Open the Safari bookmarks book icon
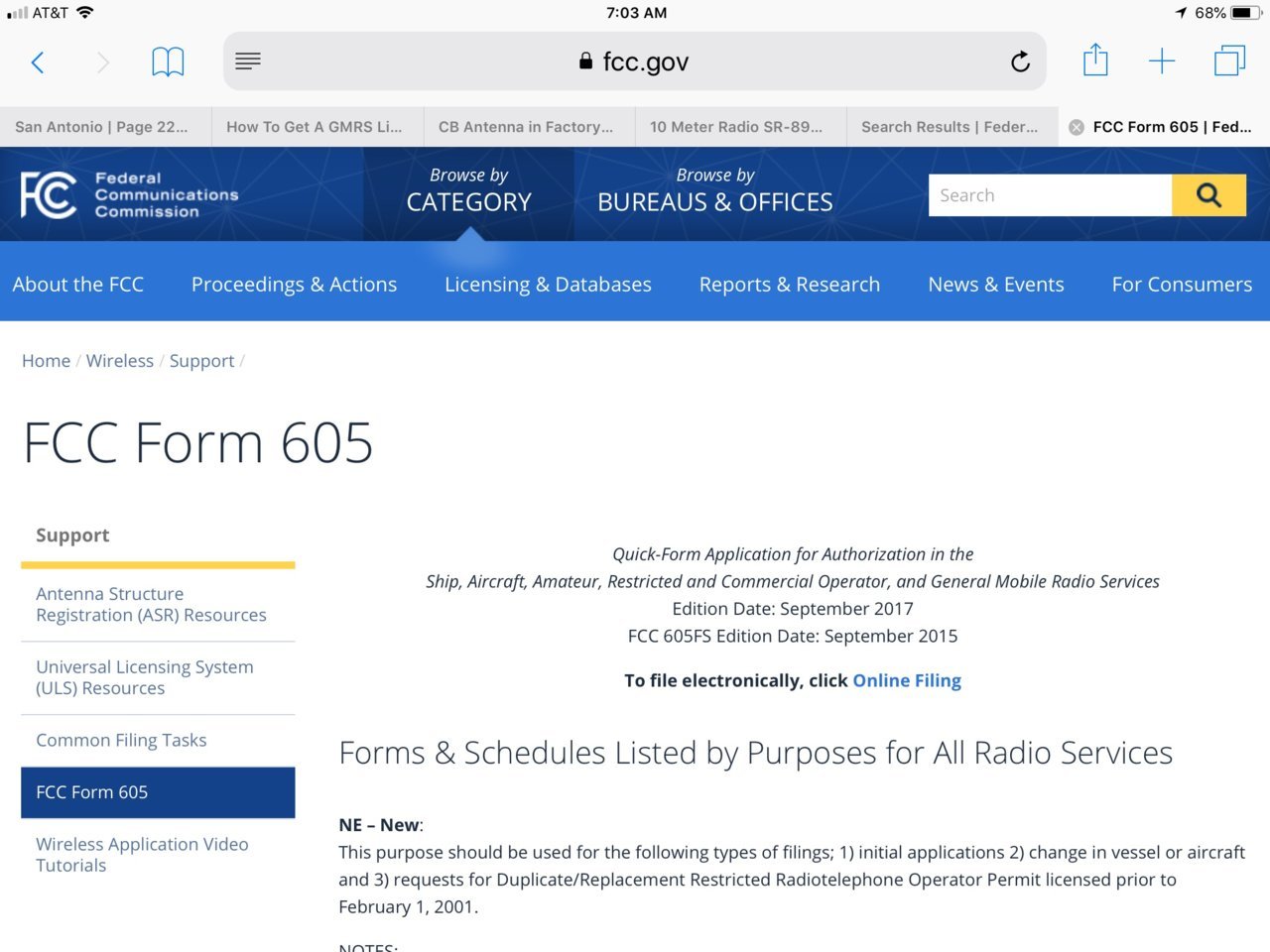This screenshot has width=1270, height=952. click(x=168, y=61)
